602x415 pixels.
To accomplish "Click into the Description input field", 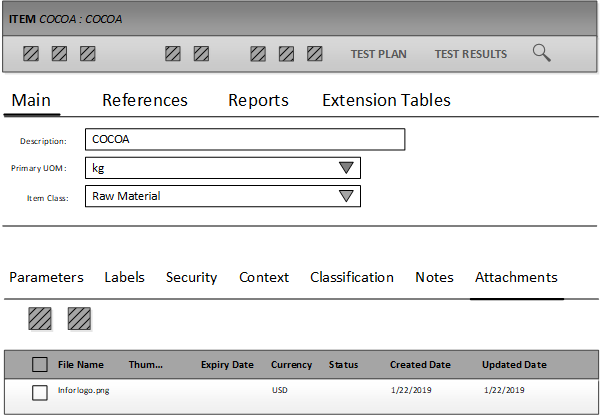I will tap(244, 140).
